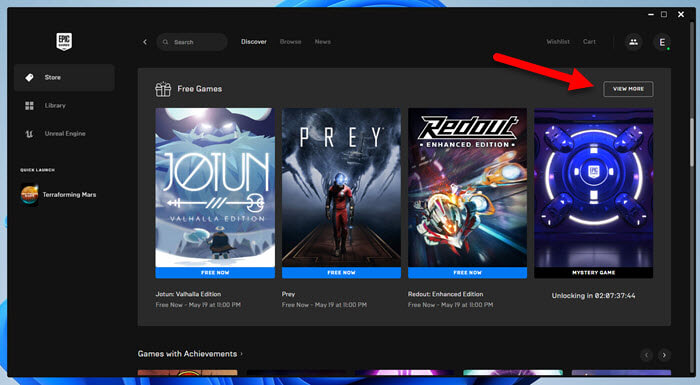
Task: Click the Library grid icon
Action: [29, 105]
